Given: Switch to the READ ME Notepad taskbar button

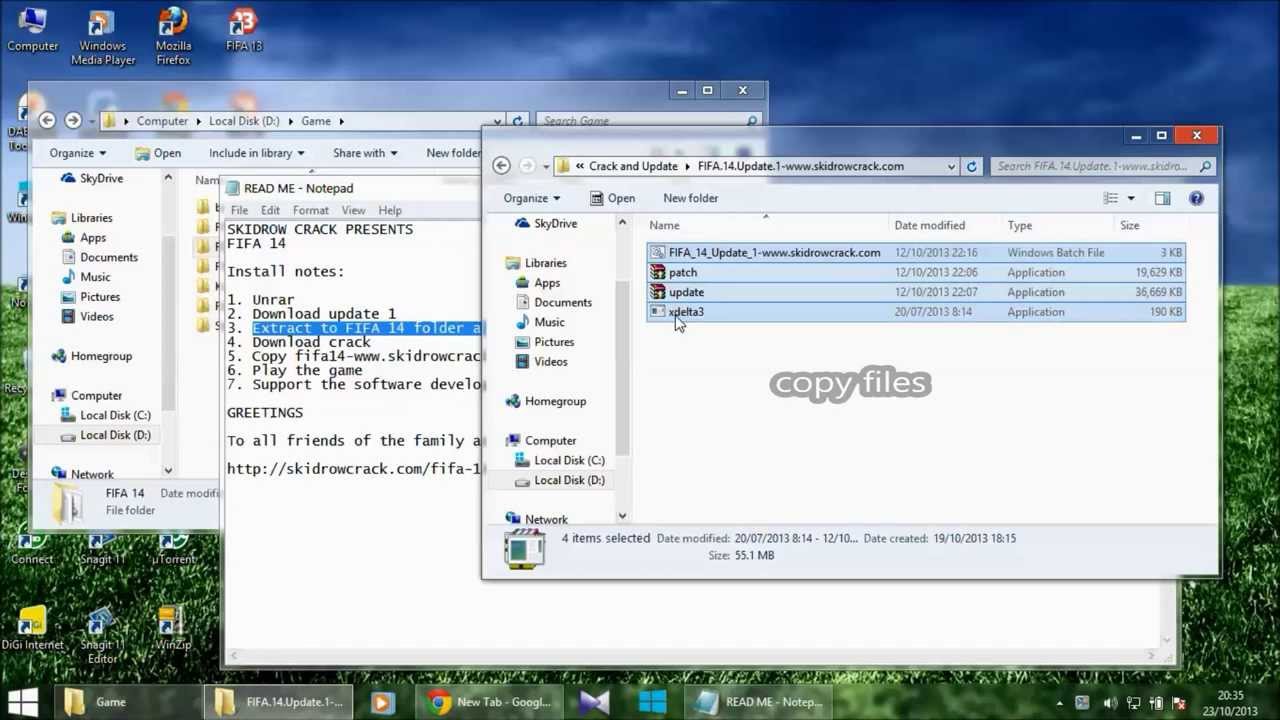Looking at the screenshot, I should point(760,702).
